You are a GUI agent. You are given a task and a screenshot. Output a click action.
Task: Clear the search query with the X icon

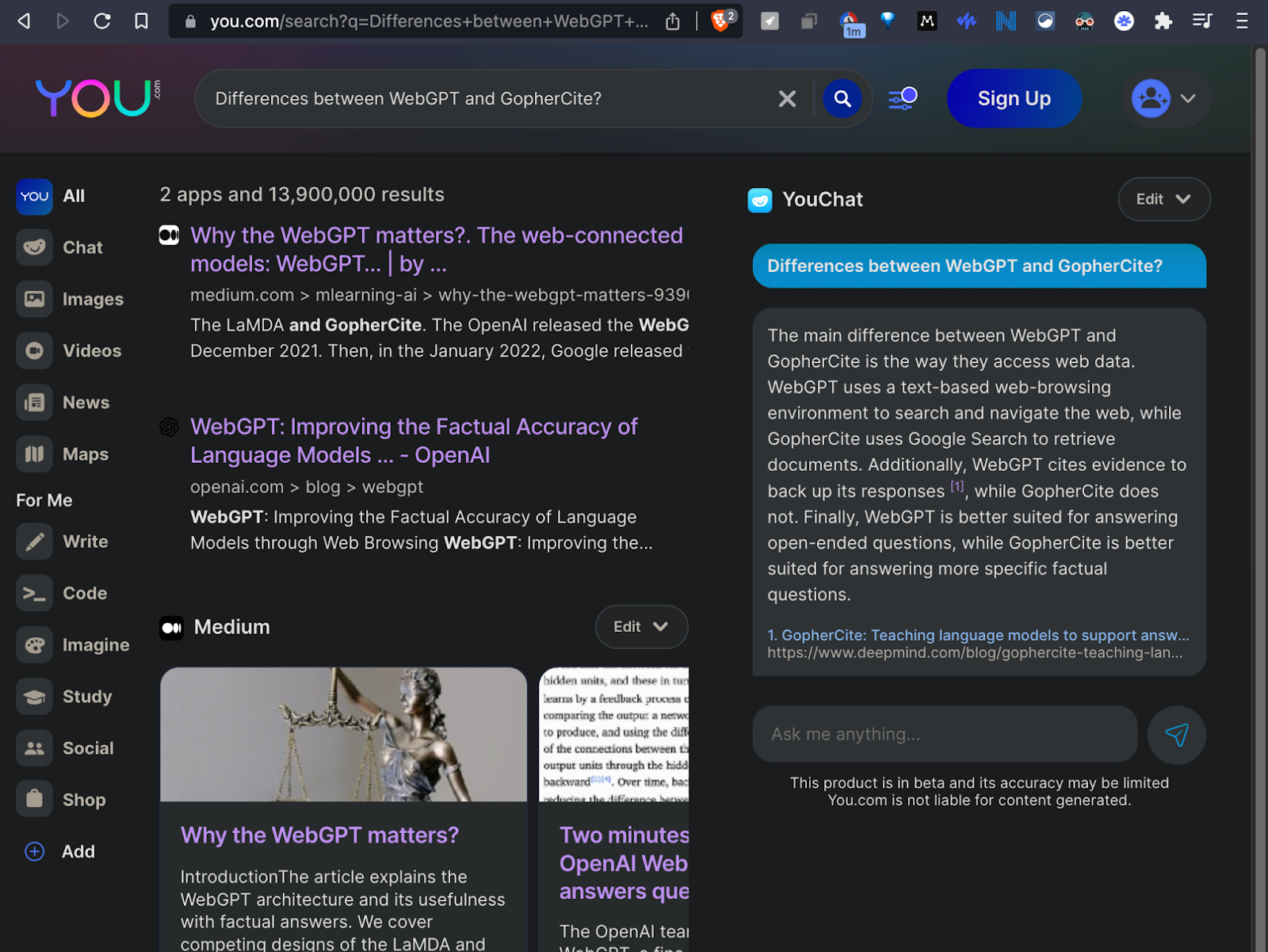(787, 98)
